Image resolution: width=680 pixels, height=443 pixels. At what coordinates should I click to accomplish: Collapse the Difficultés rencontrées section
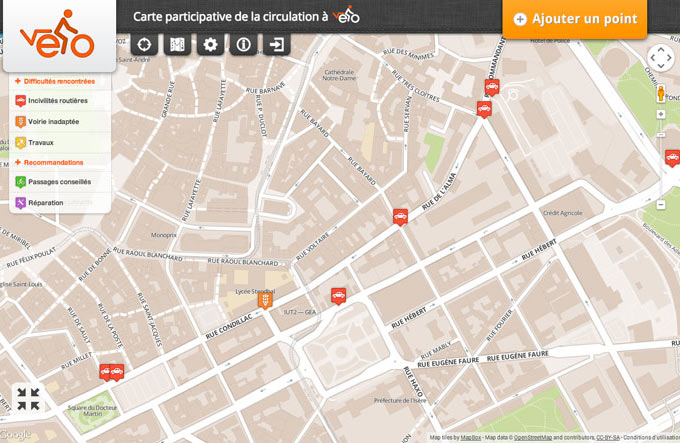click(x=59, y=81)
